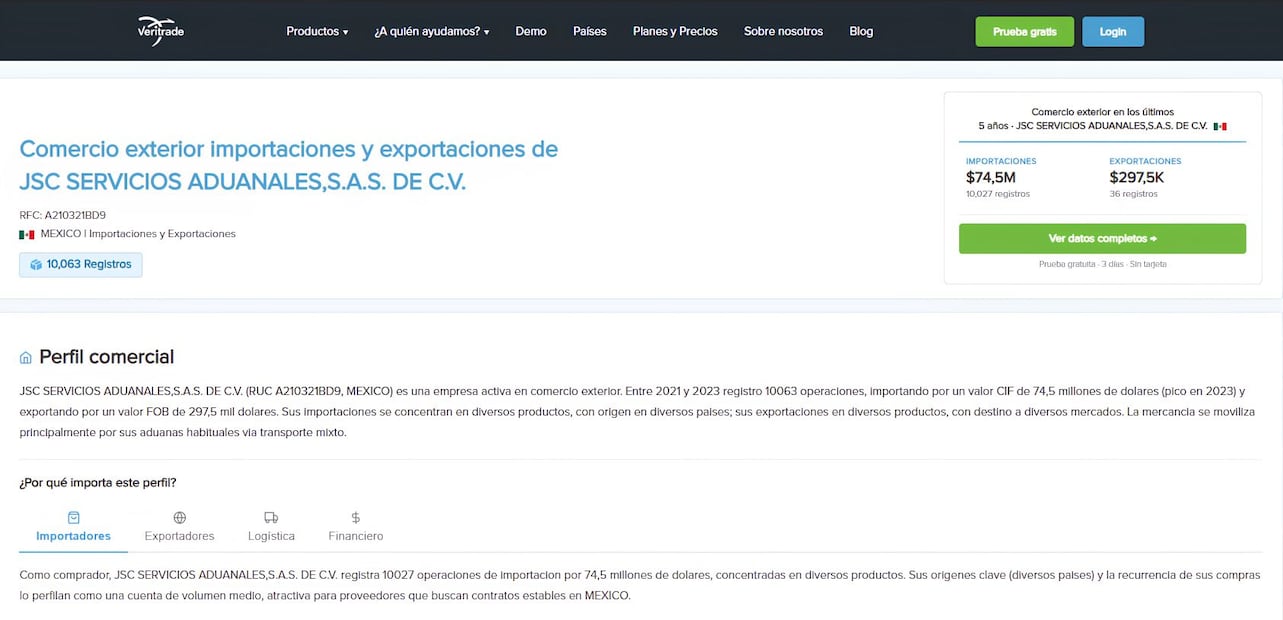
Task: Click 'MEXICO | Importaciones y Exportaciones' text
Action: point(138,234)
